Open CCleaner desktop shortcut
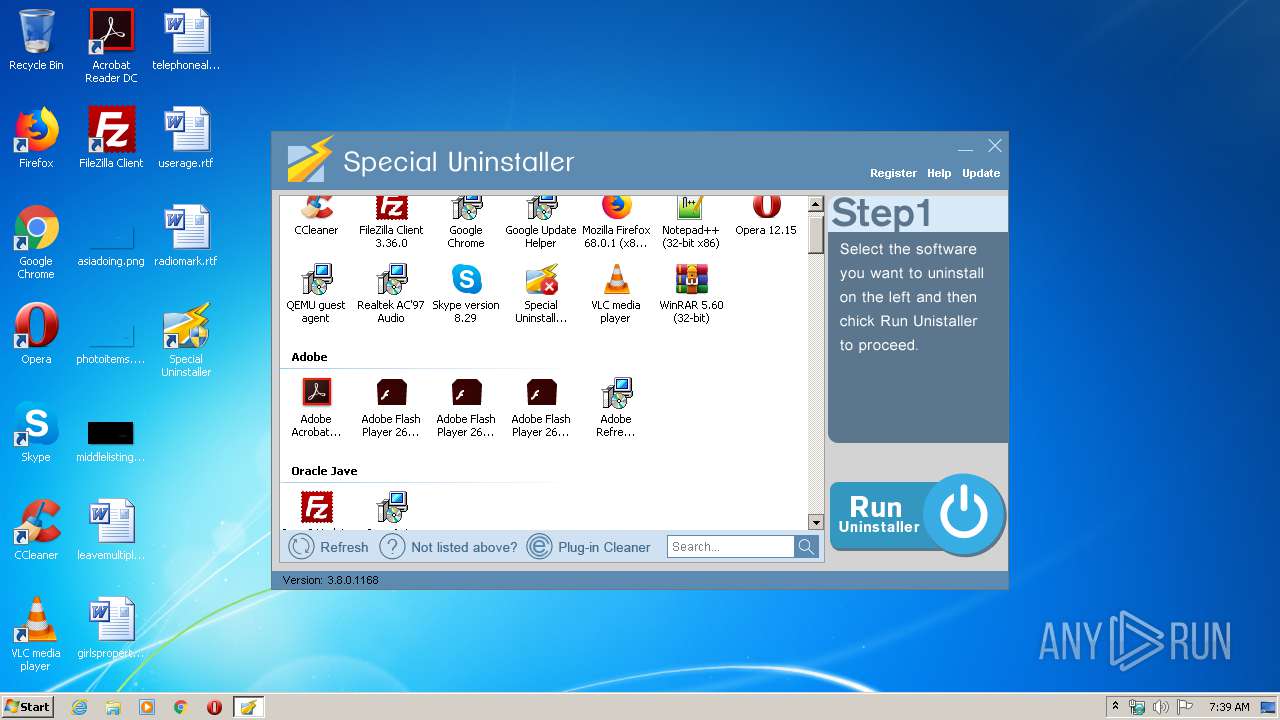The height and width of the screenshot is (720, 1280). [36, 530]
